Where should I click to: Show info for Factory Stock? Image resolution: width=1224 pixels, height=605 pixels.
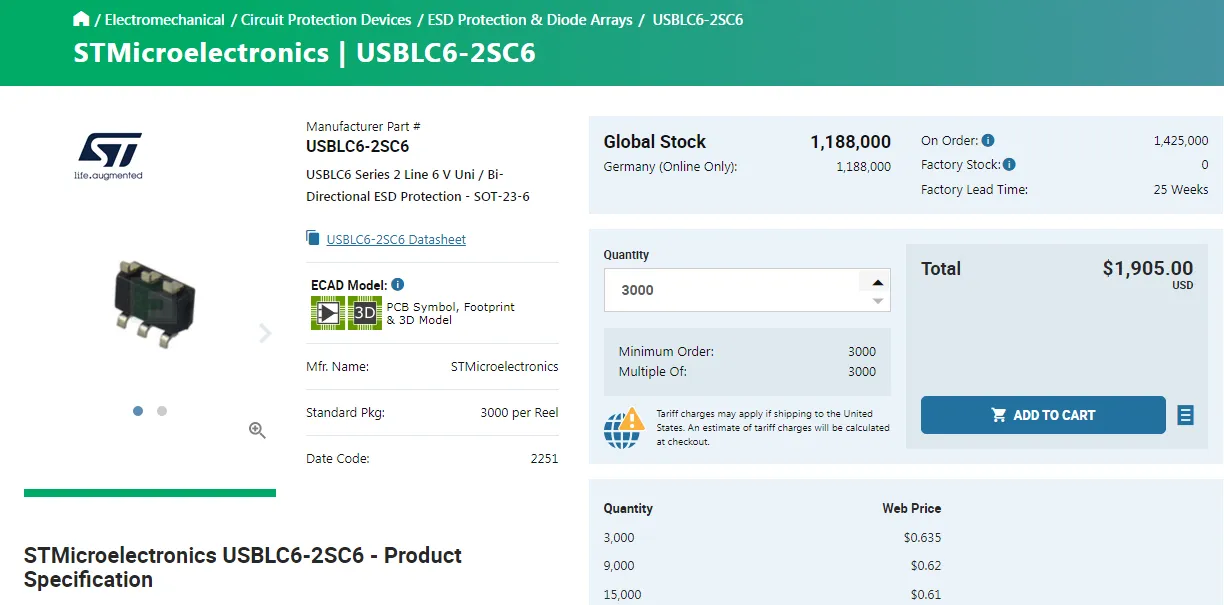point(1009,165)
